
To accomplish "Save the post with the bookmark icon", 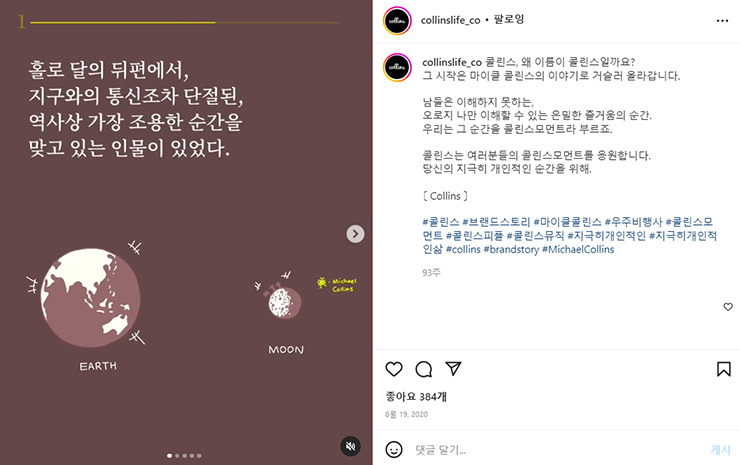I will click(x=723, y=369).
